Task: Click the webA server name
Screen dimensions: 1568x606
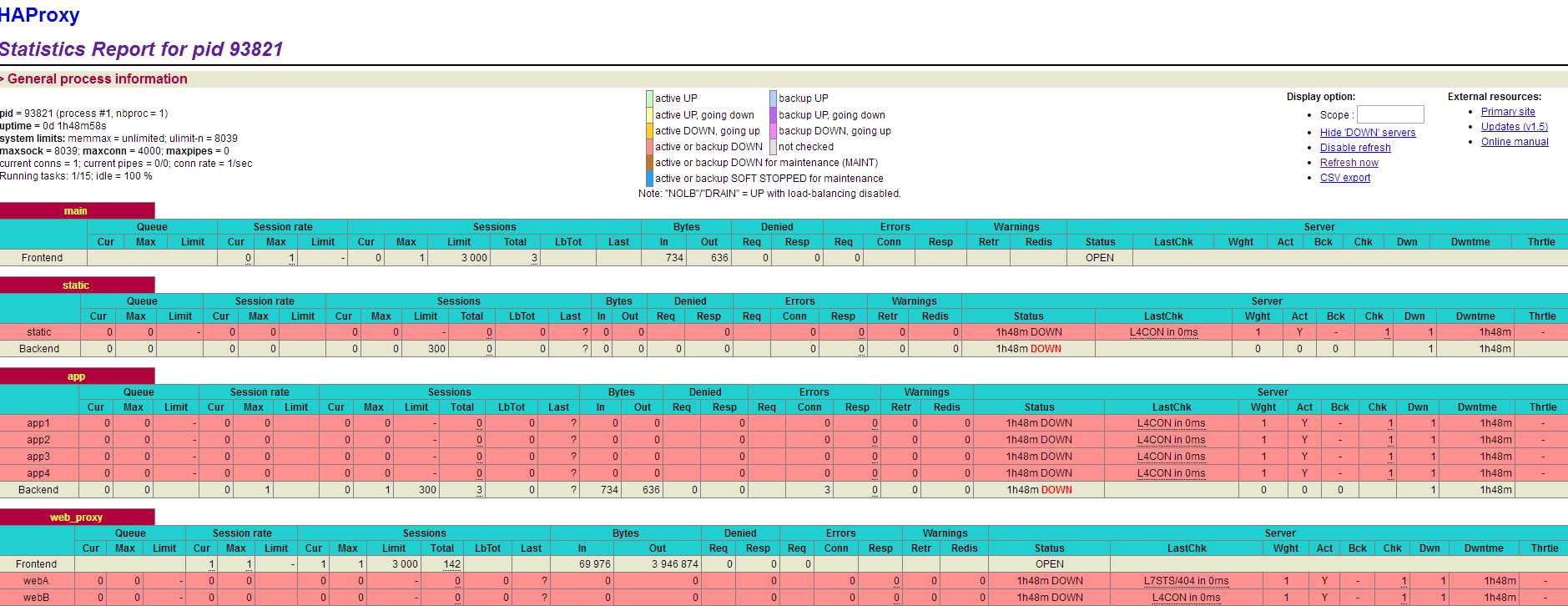Action: pyautogui.click(x=36, y=581)
